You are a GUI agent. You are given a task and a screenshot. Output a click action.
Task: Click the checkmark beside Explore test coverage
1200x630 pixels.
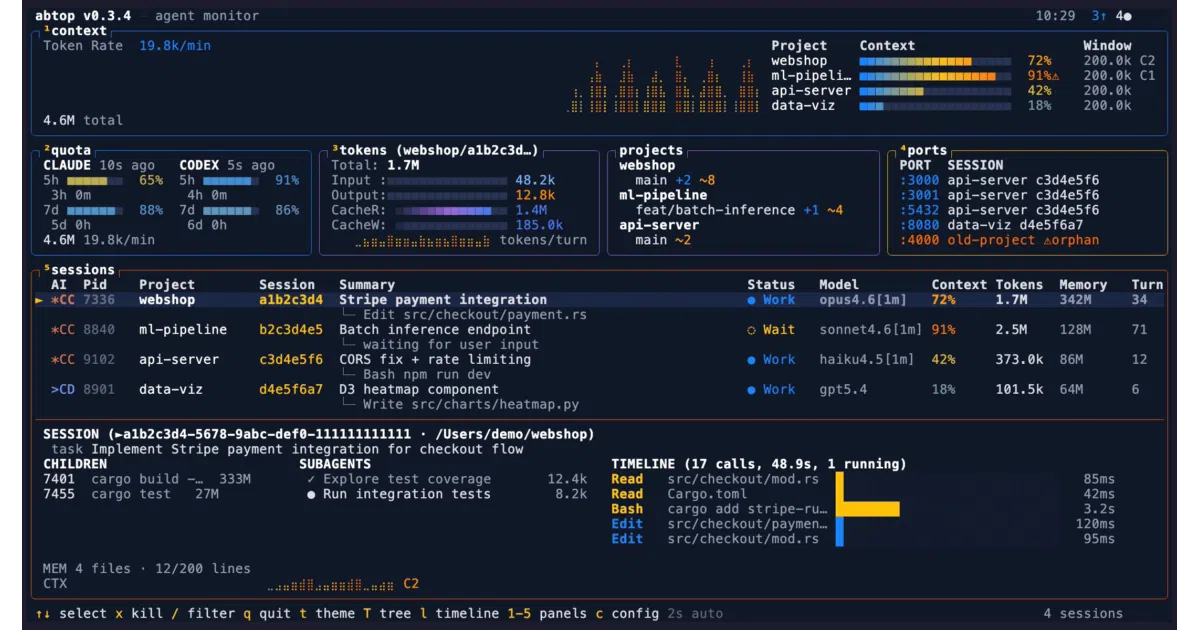312,479
